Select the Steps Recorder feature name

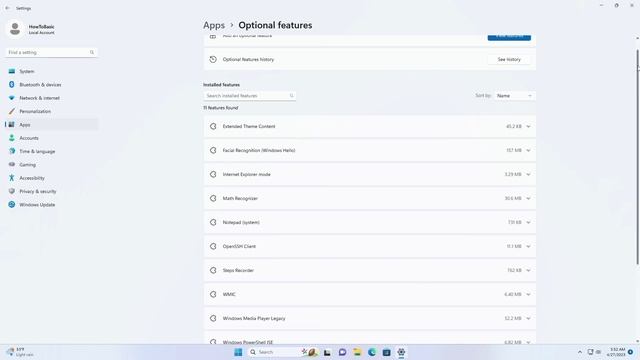pyautogui.click(x=238, y=270)
